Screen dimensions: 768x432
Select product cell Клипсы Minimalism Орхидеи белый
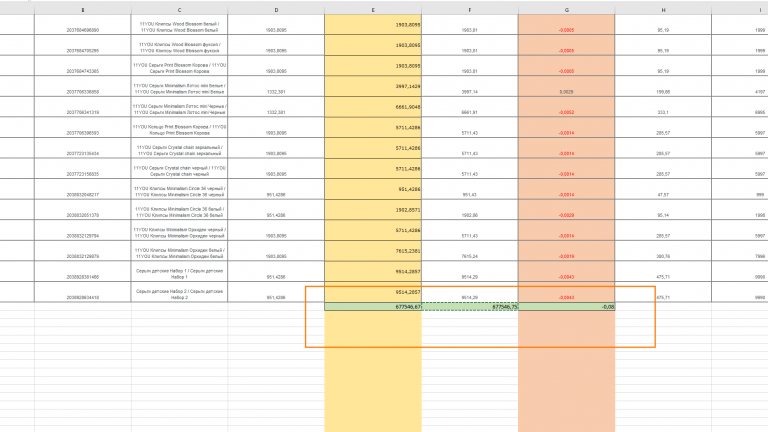coord(179,251)
